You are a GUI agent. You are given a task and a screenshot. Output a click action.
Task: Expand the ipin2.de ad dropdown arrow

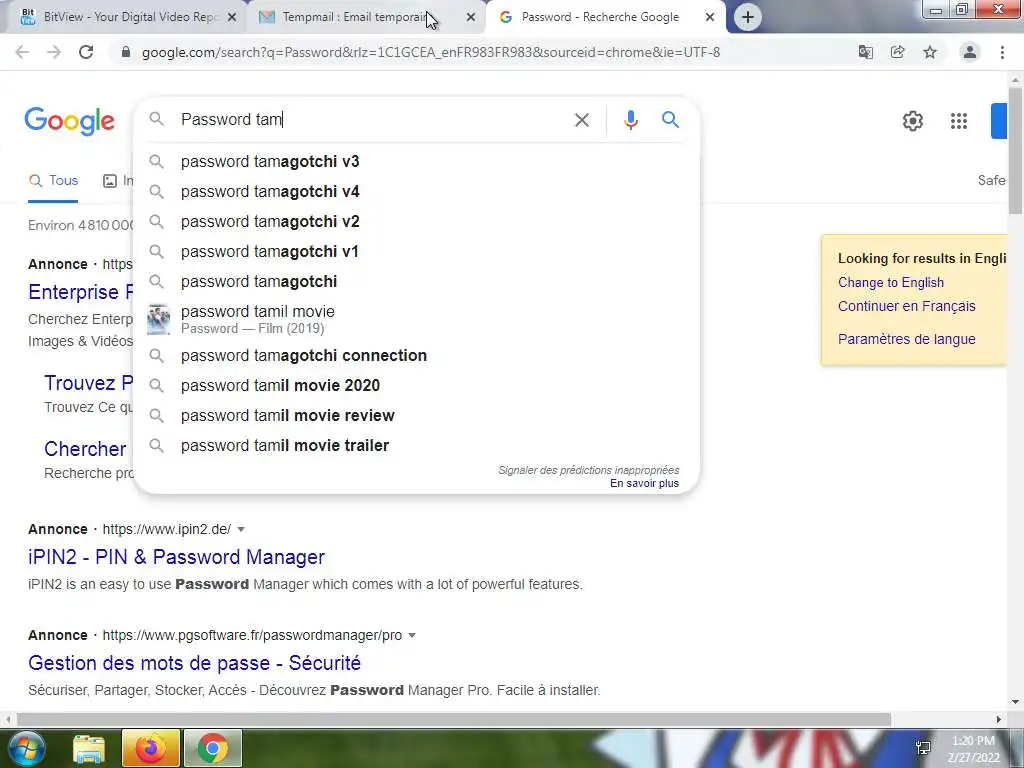(x=241, y=530)
